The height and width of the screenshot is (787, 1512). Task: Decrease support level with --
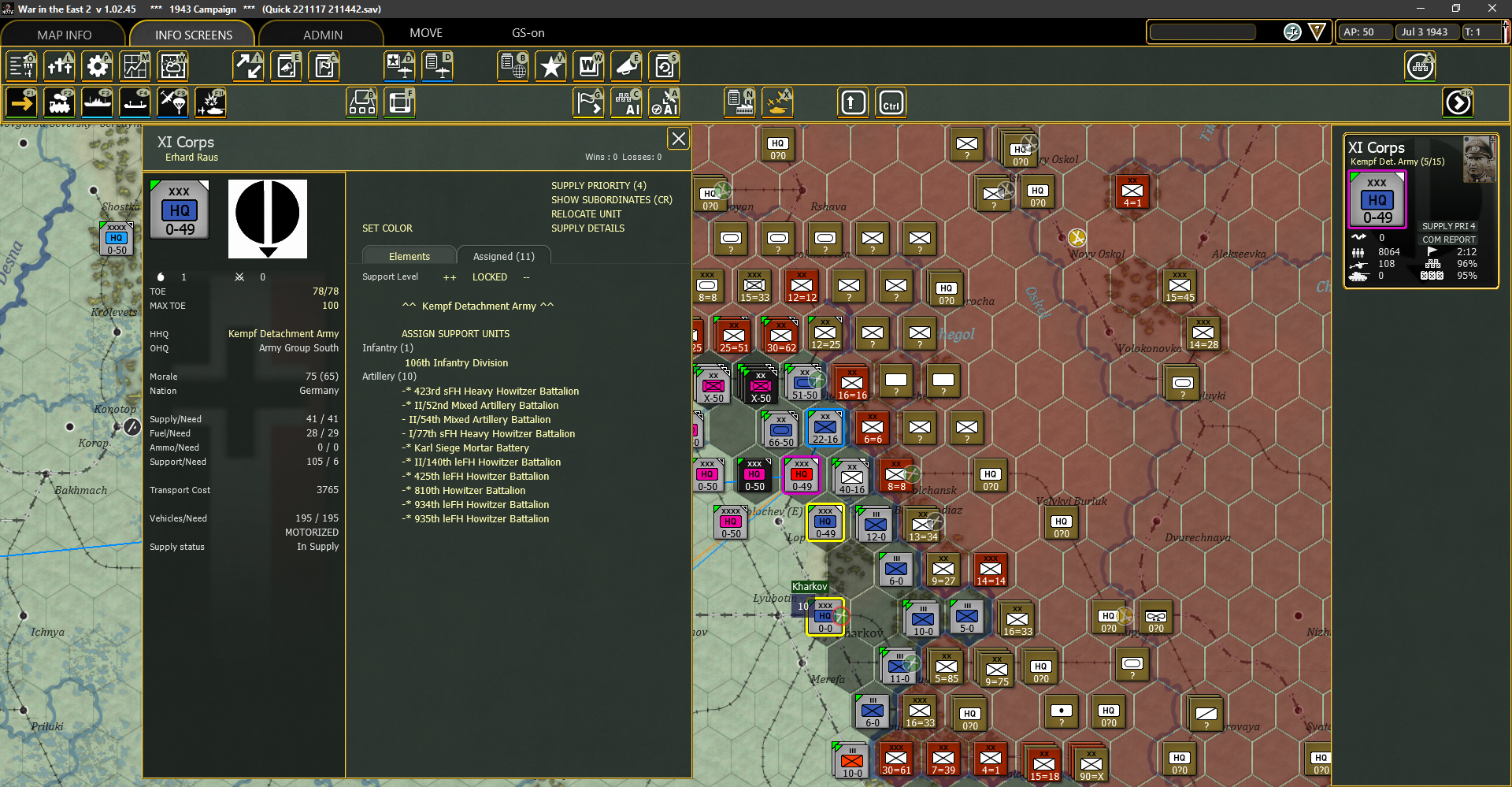[526, 277]
